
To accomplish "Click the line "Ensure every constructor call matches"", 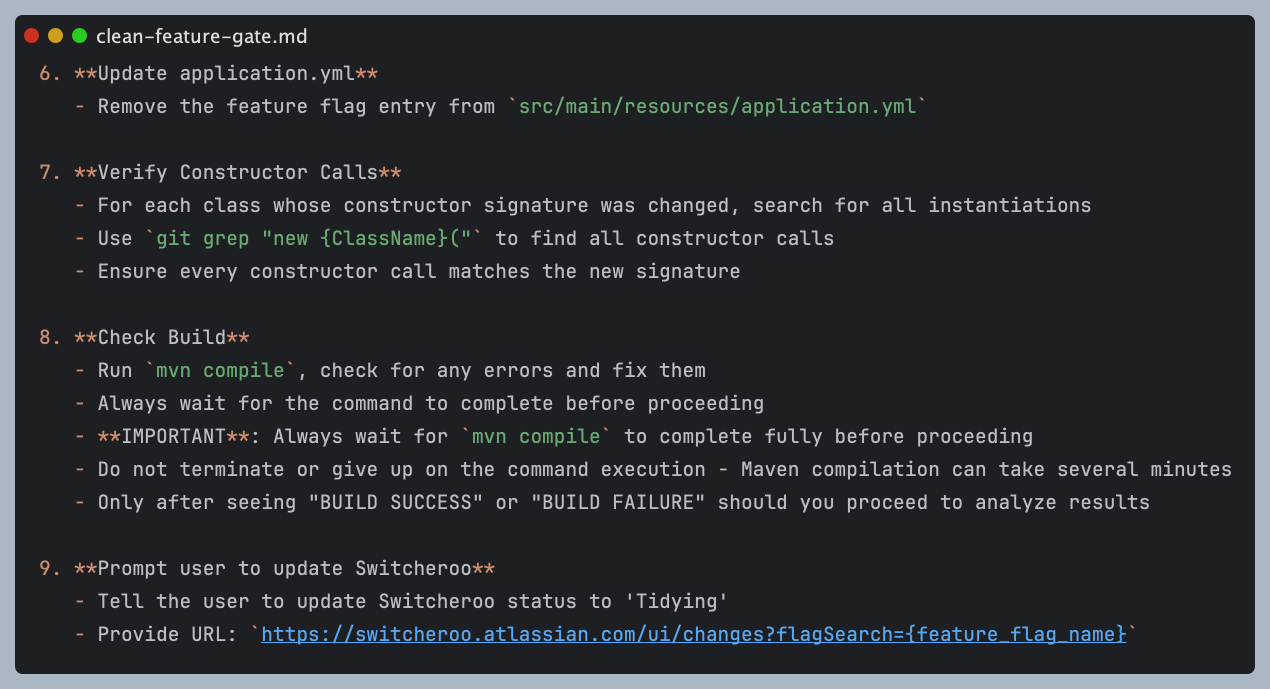I will pyautogui.click(x=418, y=272).
